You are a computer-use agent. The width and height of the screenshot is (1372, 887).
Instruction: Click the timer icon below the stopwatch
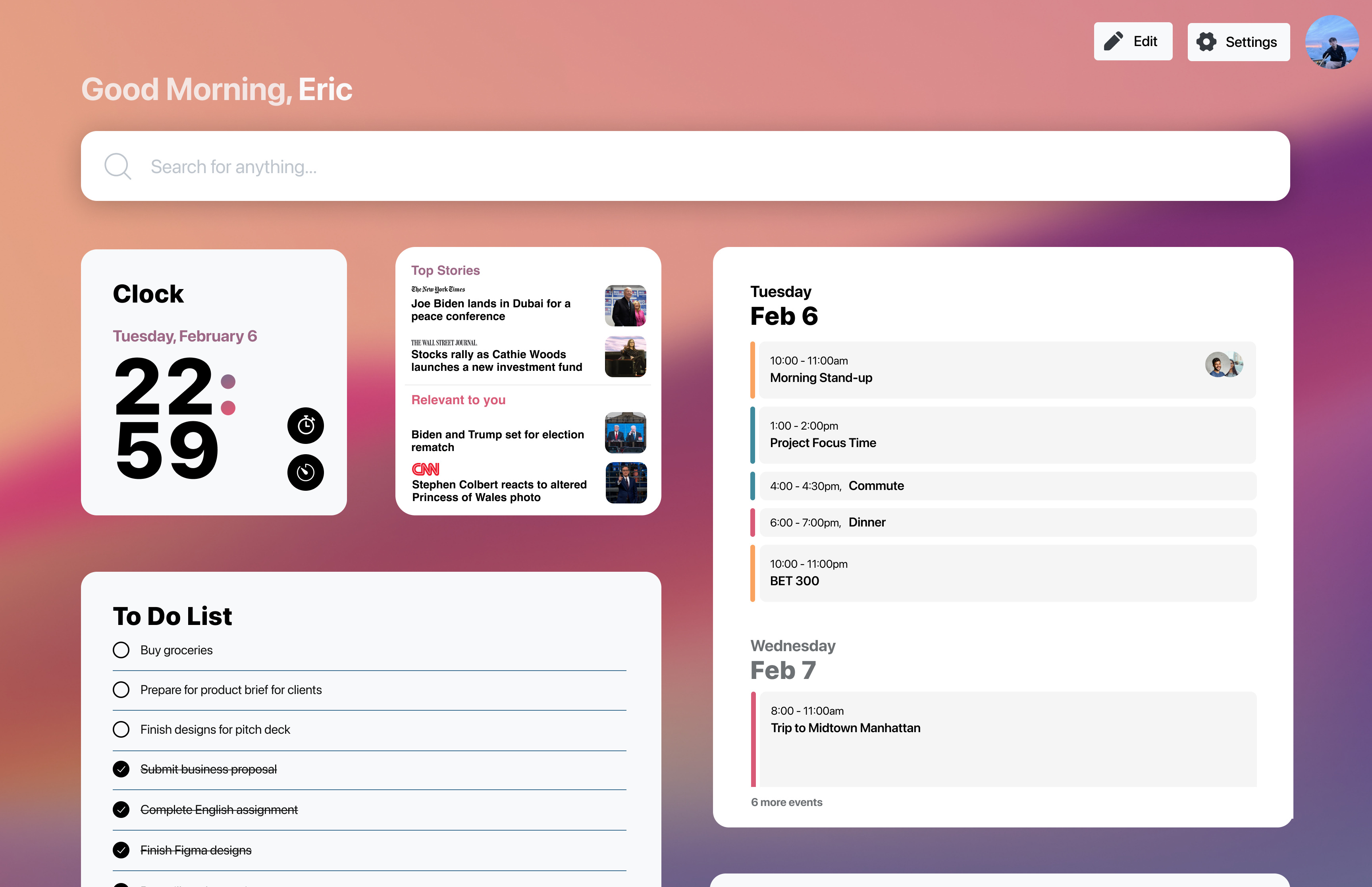click(x=305, y=472)
